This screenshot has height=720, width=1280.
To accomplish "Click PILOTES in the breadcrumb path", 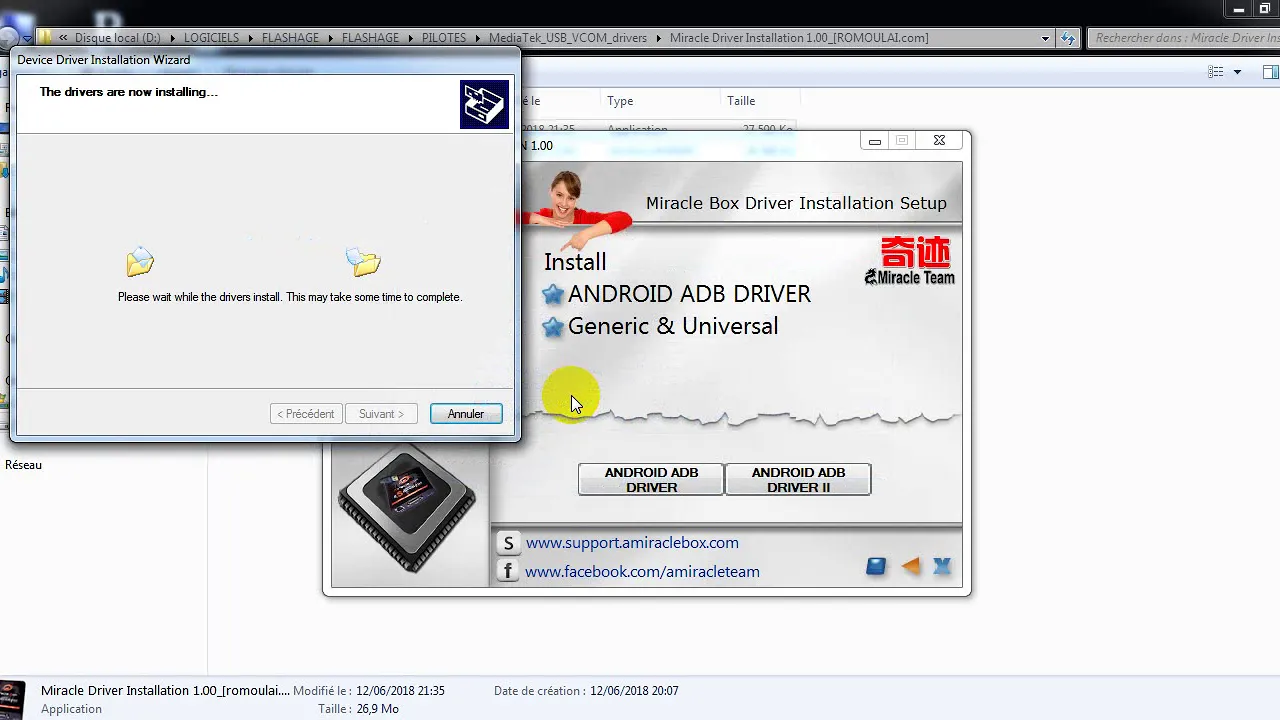I will (444, 38).
